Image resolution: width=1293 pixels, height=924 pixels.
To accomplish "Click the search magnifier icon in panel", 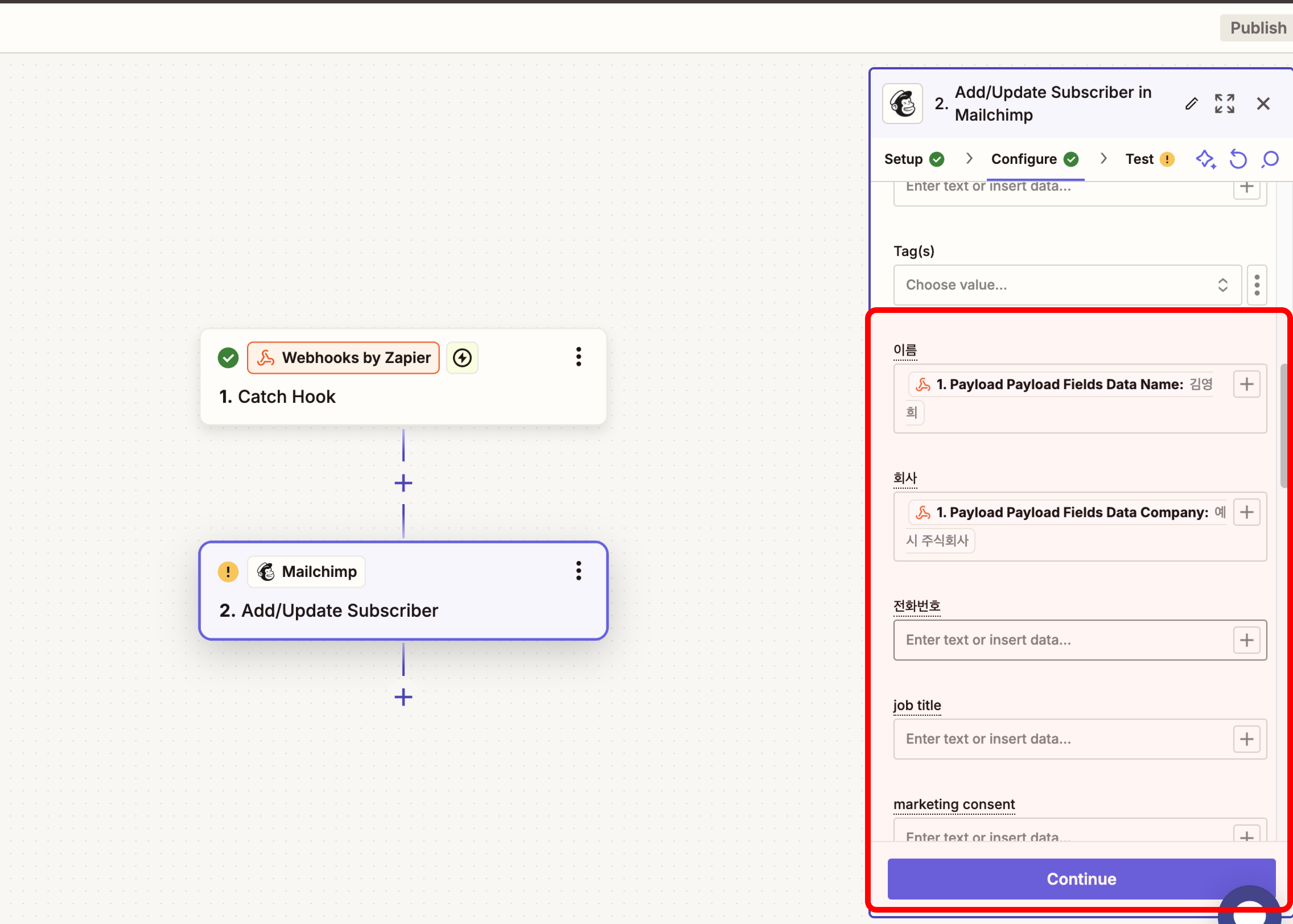I will click(1269, 159).
